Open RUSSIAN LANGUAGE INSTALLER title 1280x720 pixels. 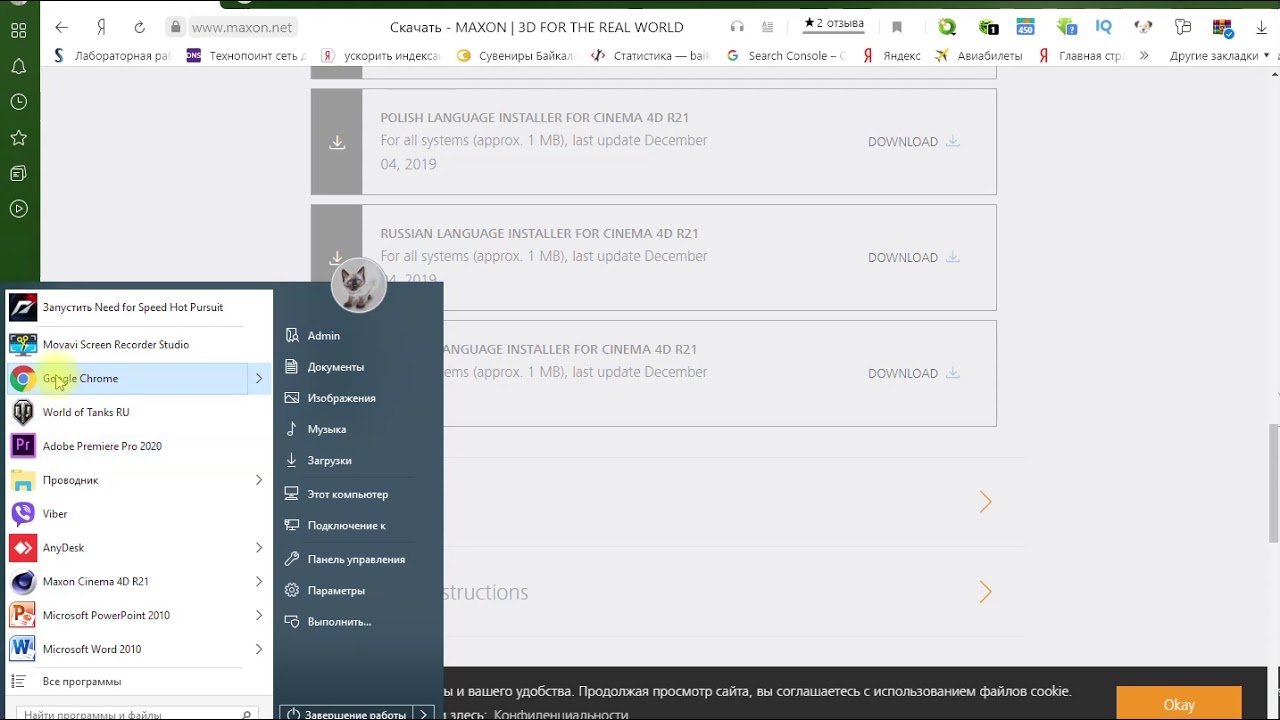(539, 233)
